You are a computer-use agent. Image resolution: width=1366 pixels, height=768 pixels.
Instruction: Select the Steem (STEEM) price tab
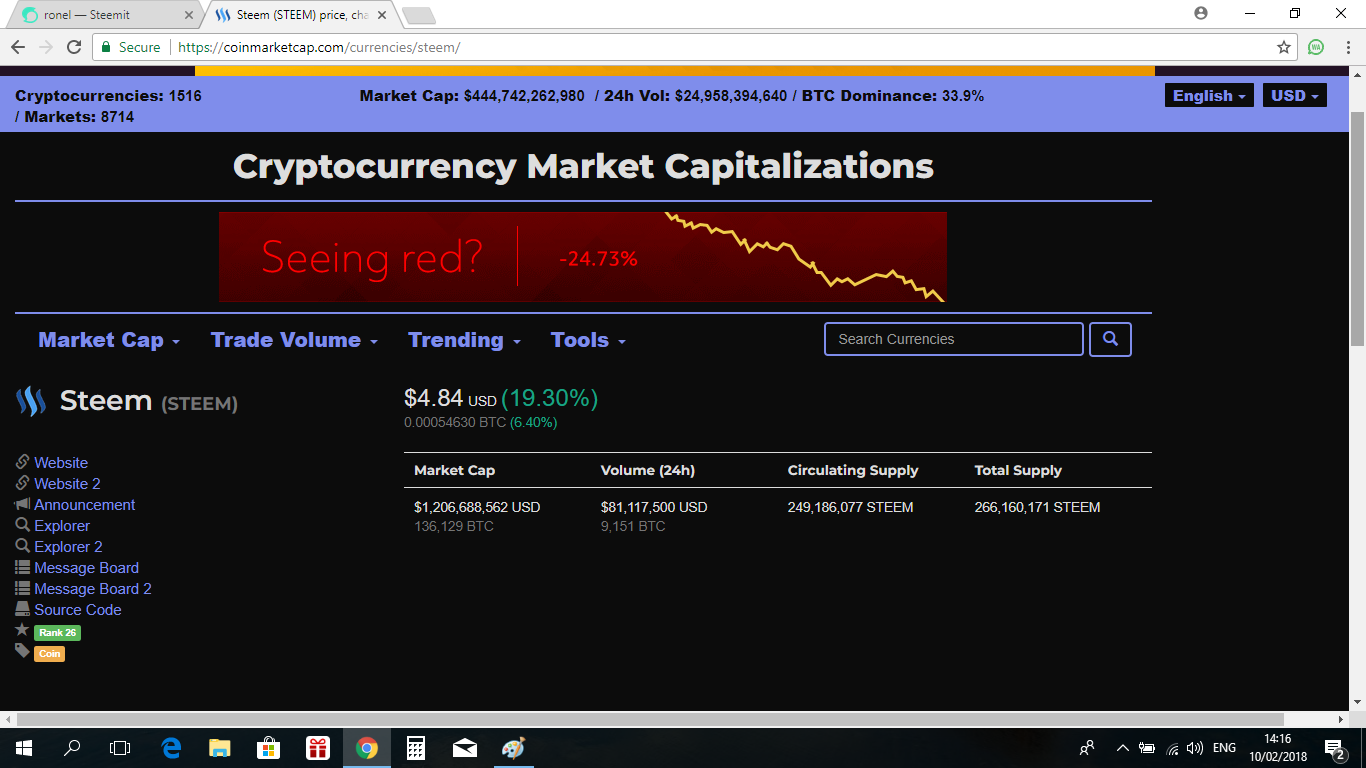(300, 15)
